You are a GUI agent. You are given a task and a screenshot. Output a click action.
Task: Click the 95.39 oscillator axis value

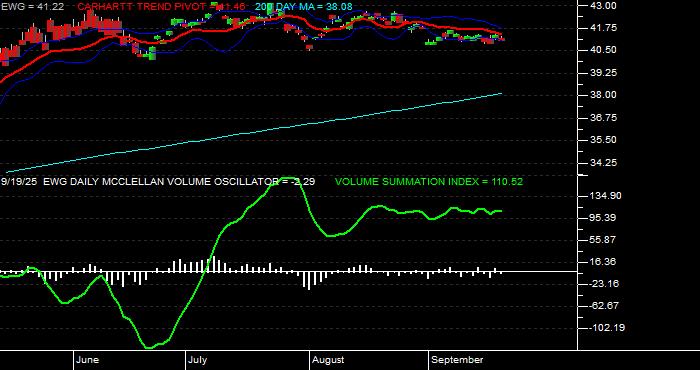(x=603, y=218)
